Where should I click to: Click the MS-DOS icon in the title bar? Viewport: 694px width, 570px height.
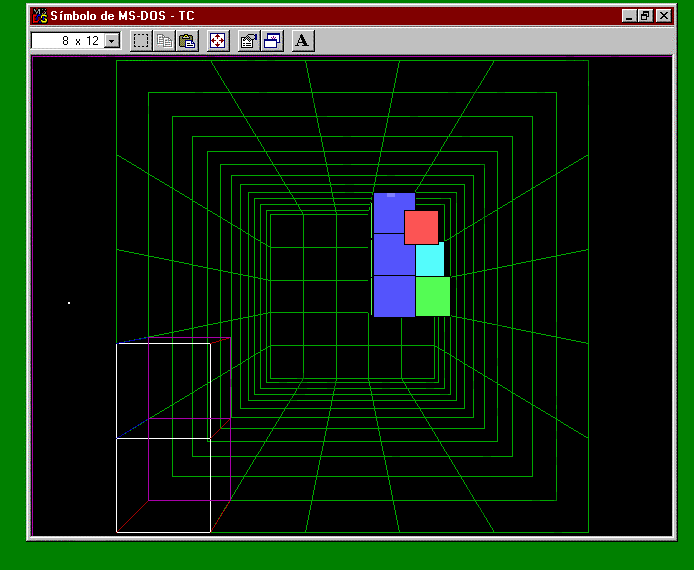pos(40,16)
